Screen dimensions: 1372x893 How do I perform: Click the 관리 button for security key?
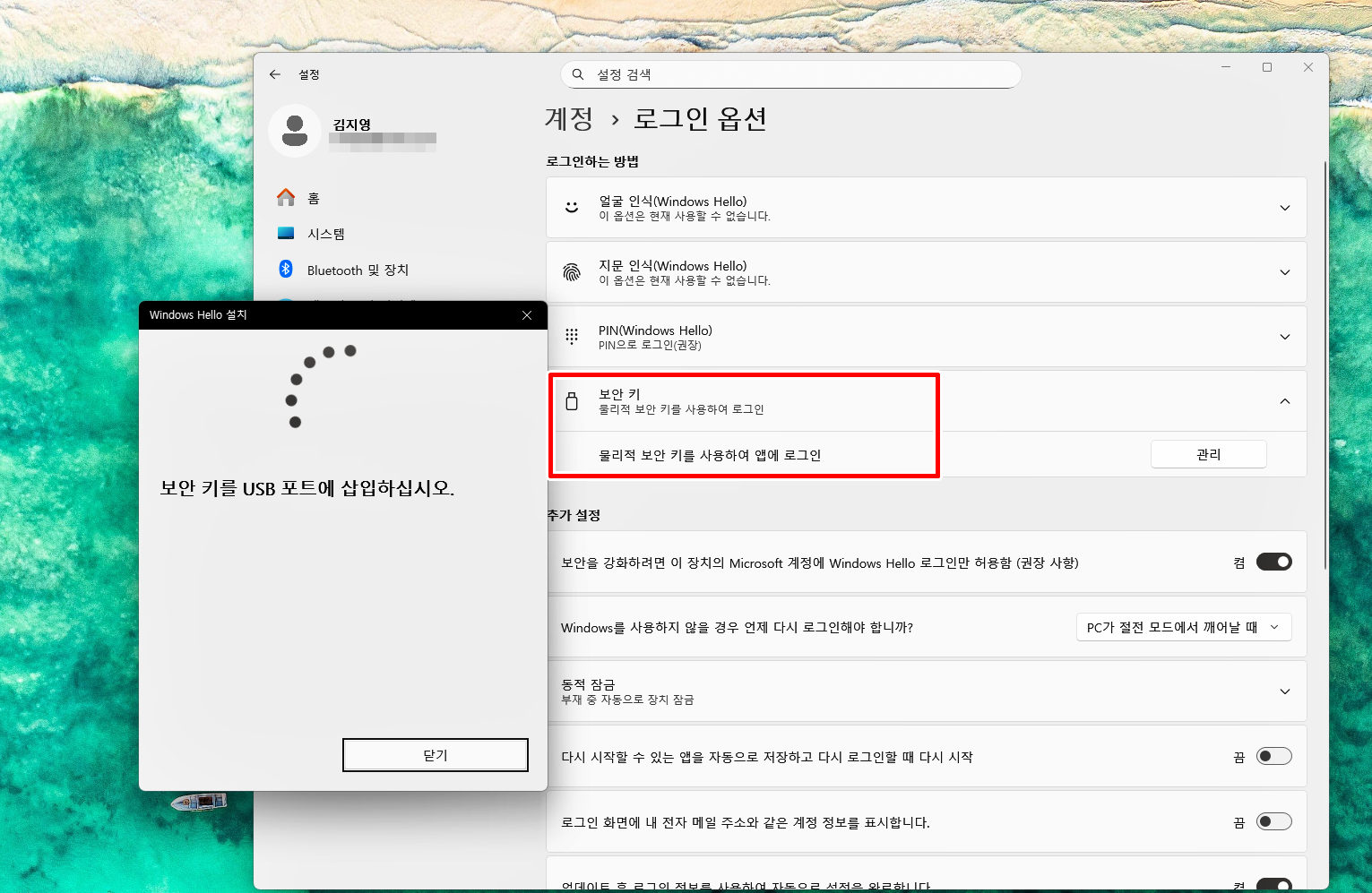click(x=1208, y=454)
